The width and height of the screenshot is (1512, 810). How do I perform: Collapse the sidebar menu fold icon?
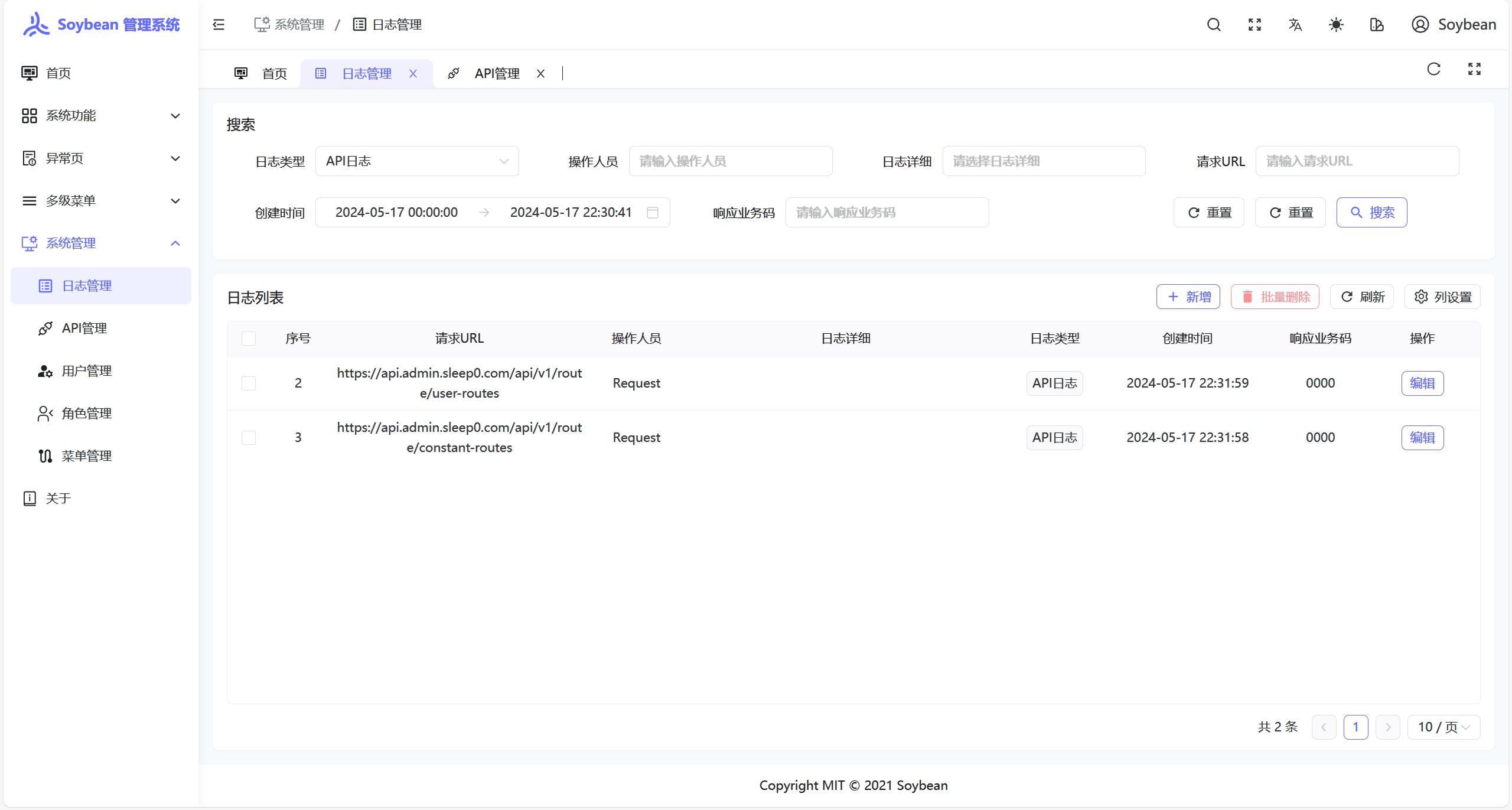click(219, 25)
